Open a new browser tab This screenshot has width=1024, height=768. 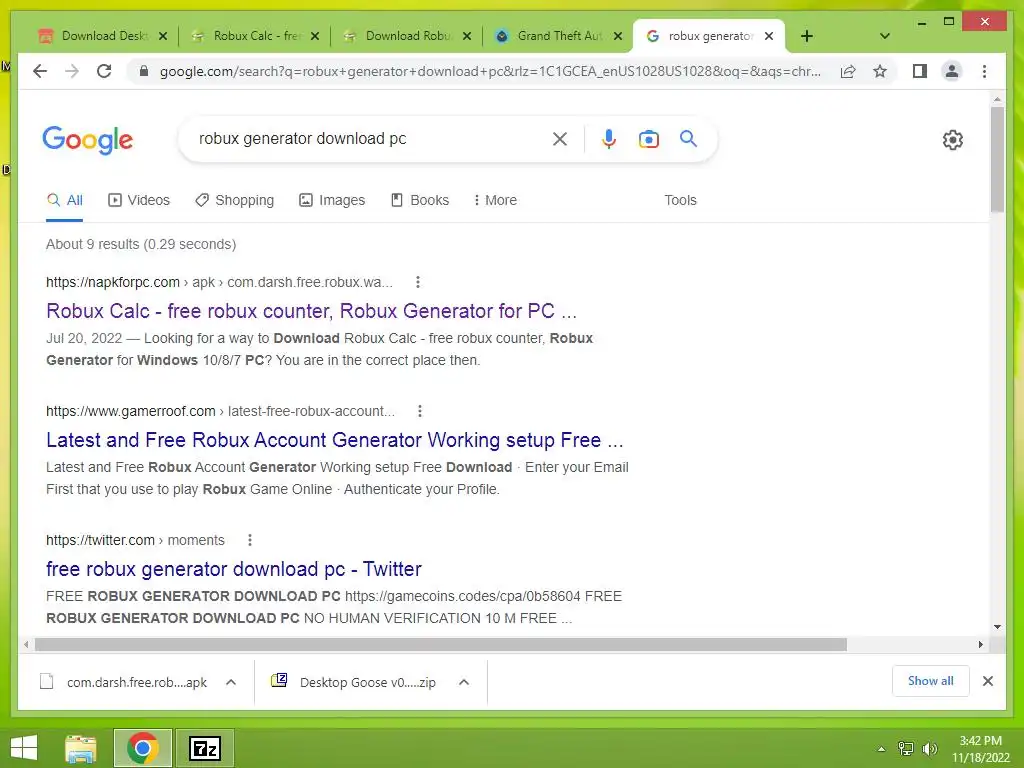click(x=807, y=36)
